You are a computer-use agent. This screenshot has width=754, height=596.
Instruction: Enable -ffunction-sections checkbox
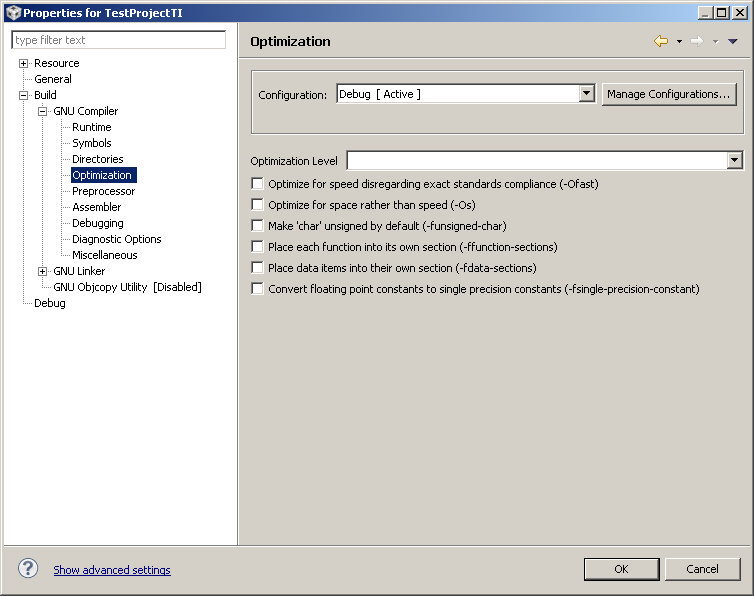point(258,247)
